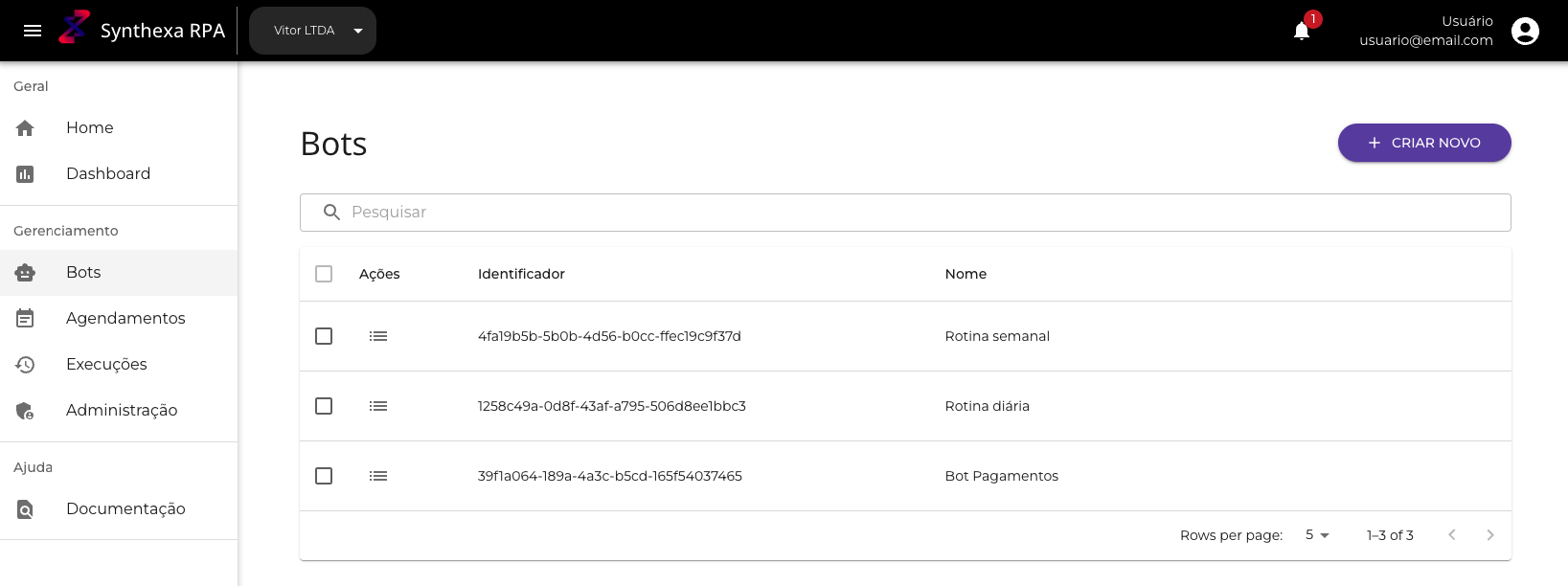Click the Rotina semanal name cell
This screenshot has width=1568, height=586.
coord(997,336)
